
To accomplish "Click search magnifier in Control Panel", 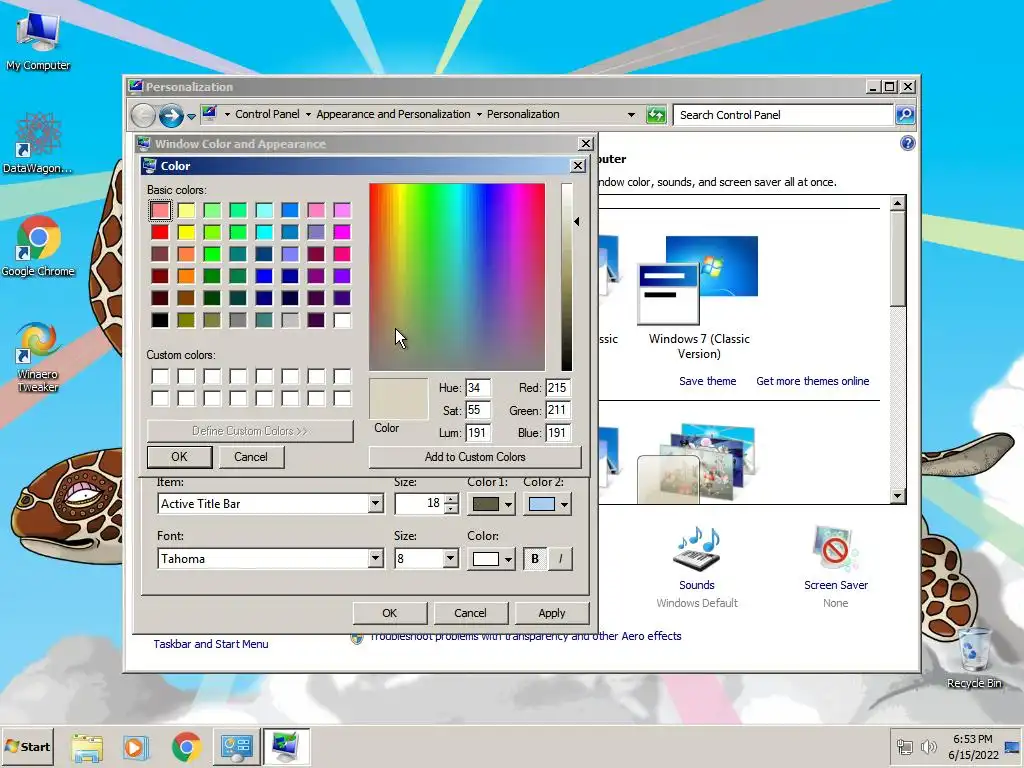I will pos(904,115).
